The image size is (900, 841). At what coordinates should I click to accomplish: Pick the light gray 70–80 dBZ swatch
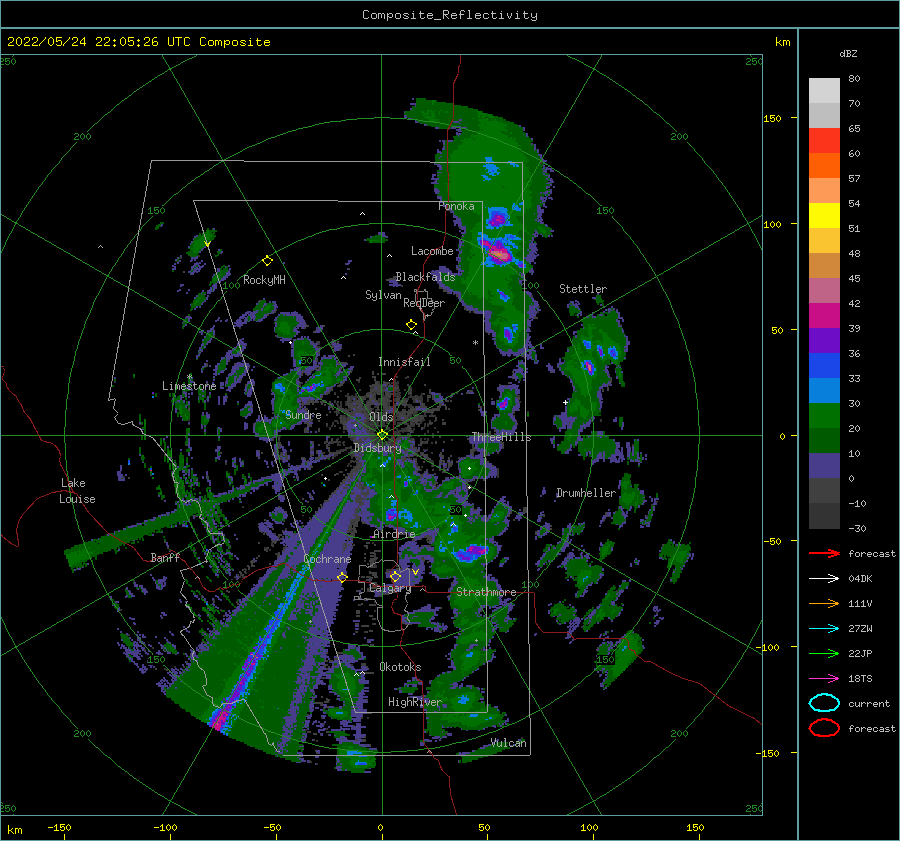[824, 91]
